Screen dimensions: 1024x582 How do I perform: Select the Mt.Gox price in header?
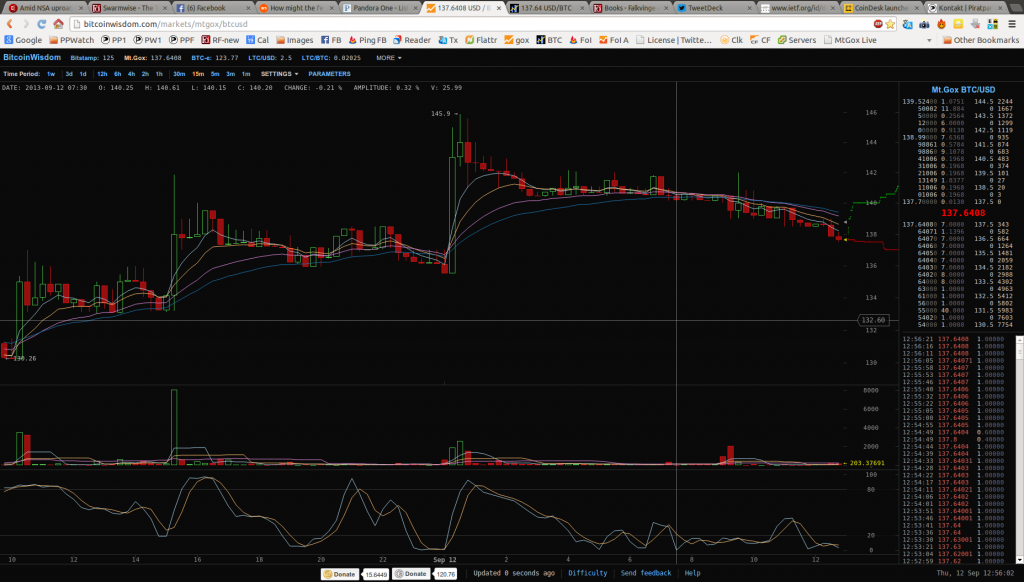[153, 58]
